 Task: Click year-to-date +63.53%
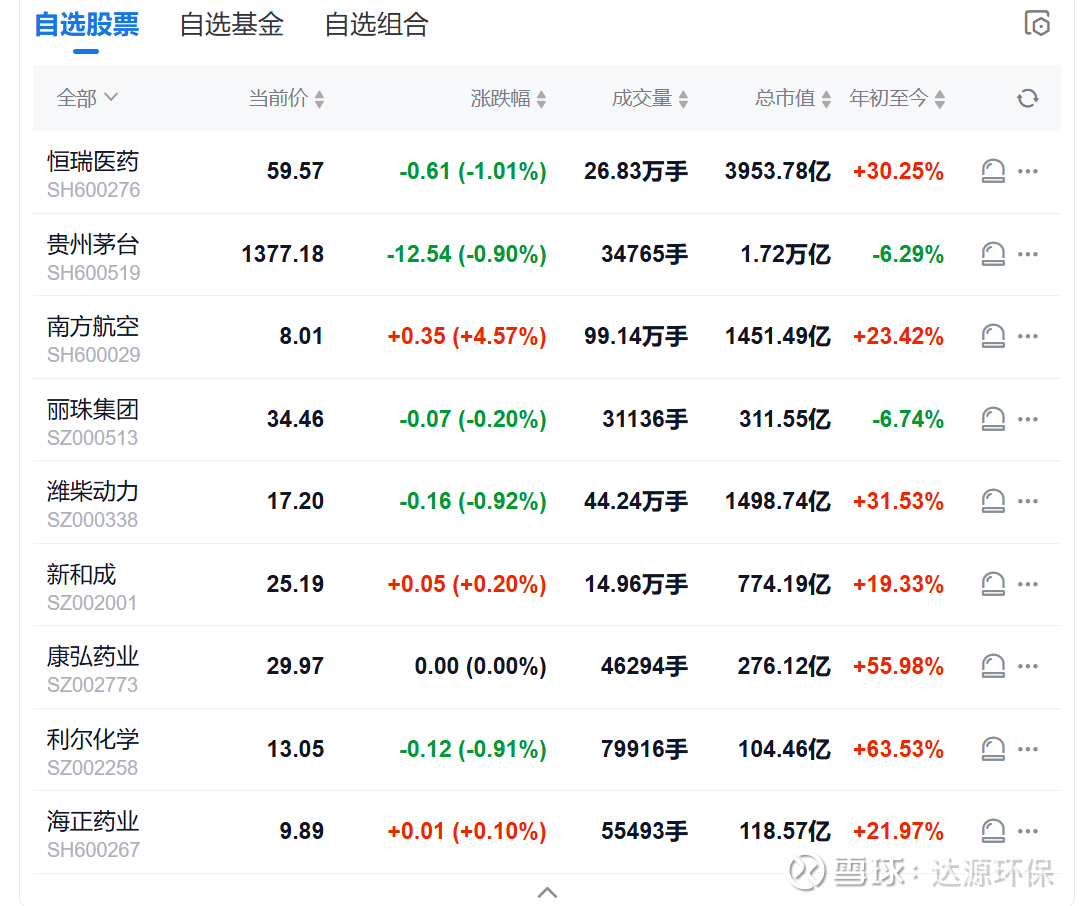click(898, 749)
